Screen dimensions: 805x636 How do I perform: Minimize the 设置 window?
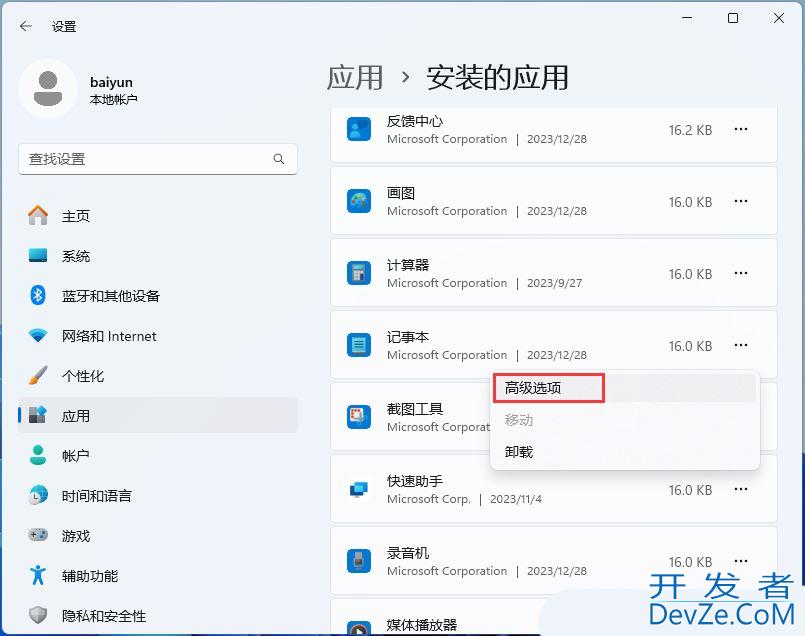point(687,18)
